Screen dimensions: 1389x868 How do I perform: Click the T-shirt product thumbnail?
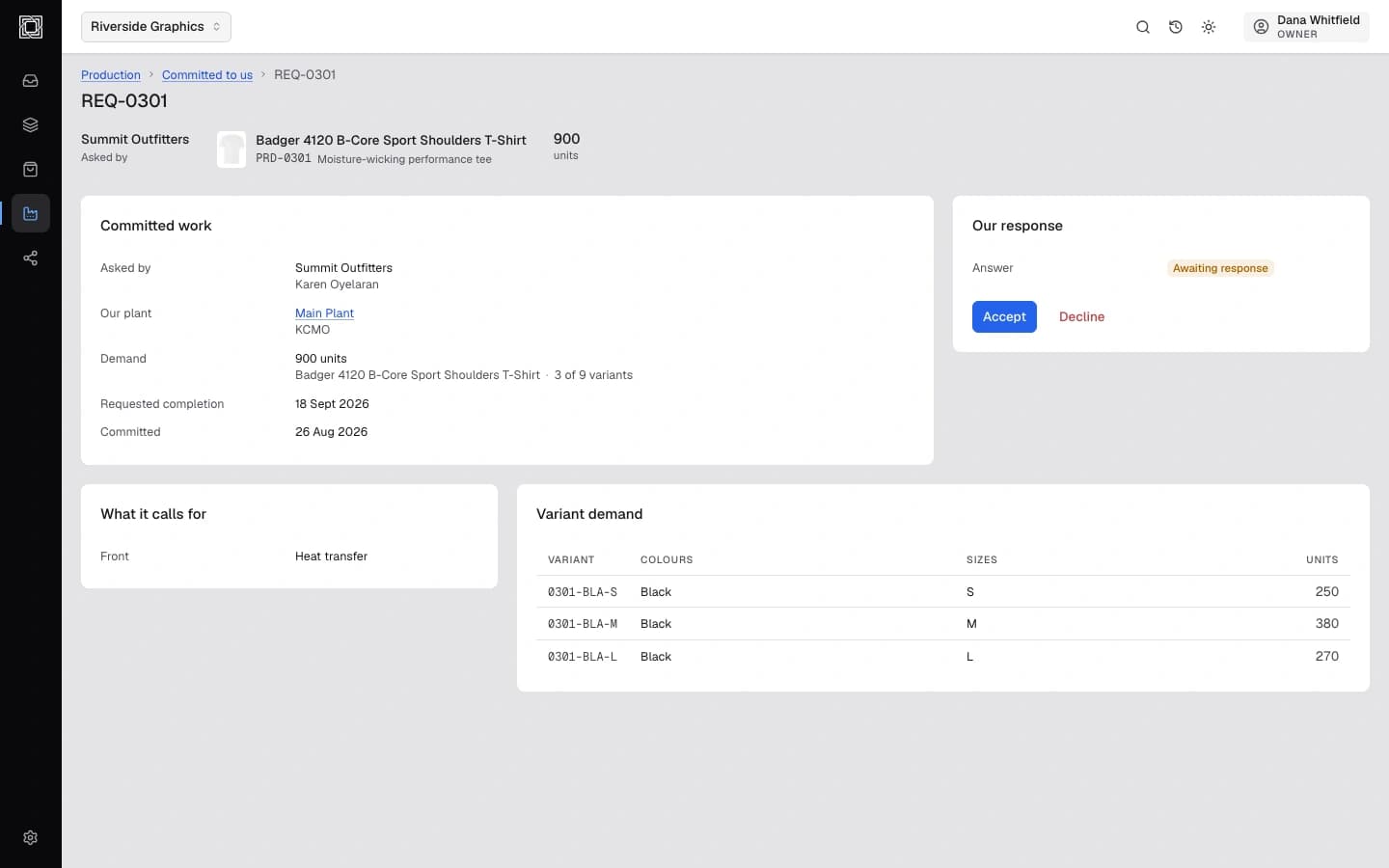tap(231, 149)
